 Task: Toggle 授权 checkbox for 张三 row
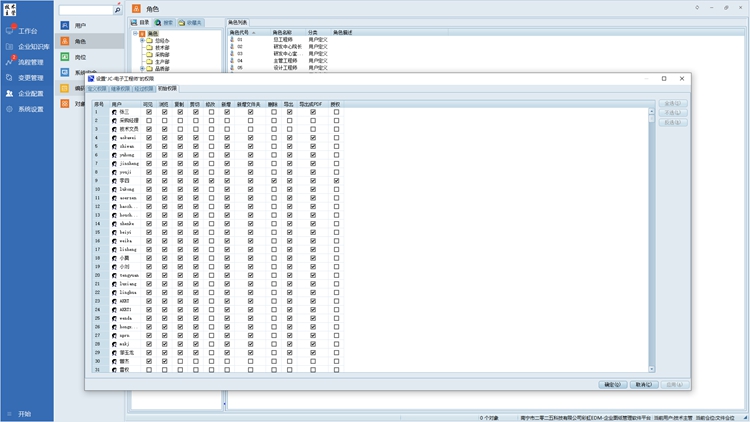coord(336,111)
